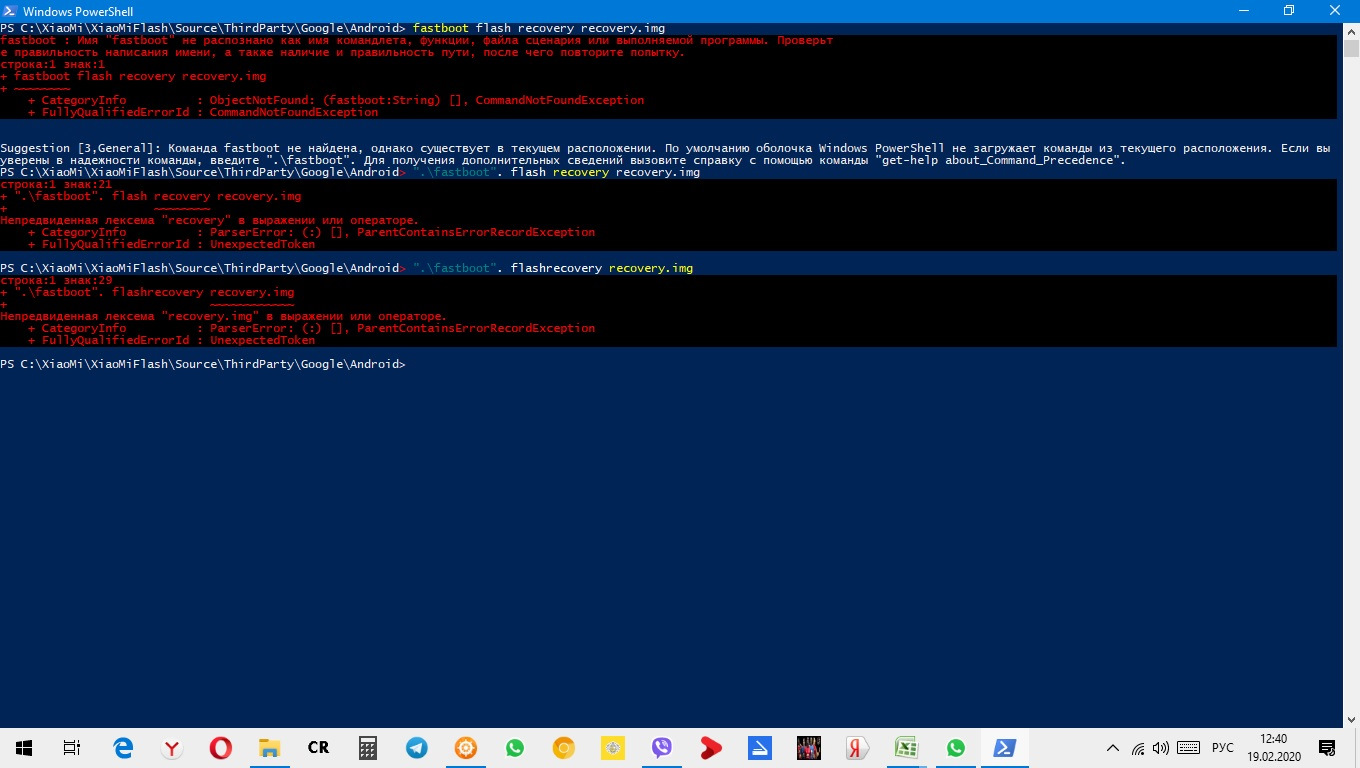This screenshot has width=1360, height=768.
Task: Open the РУС input language selector
Action: tap(1223, 748)
